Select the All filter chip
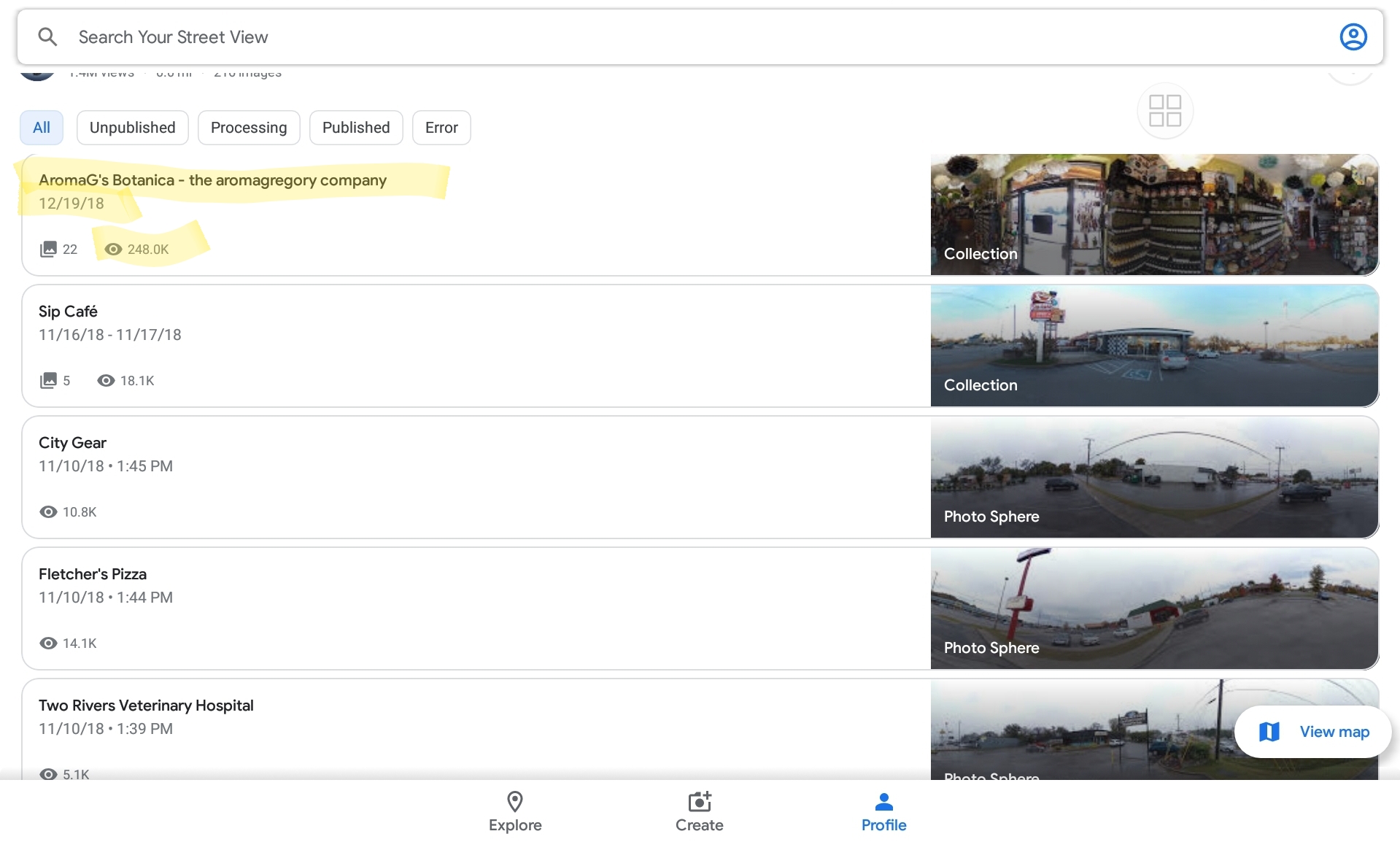Image resolution: width=1400 pixels, height=850 pixels. coord(42,128)
